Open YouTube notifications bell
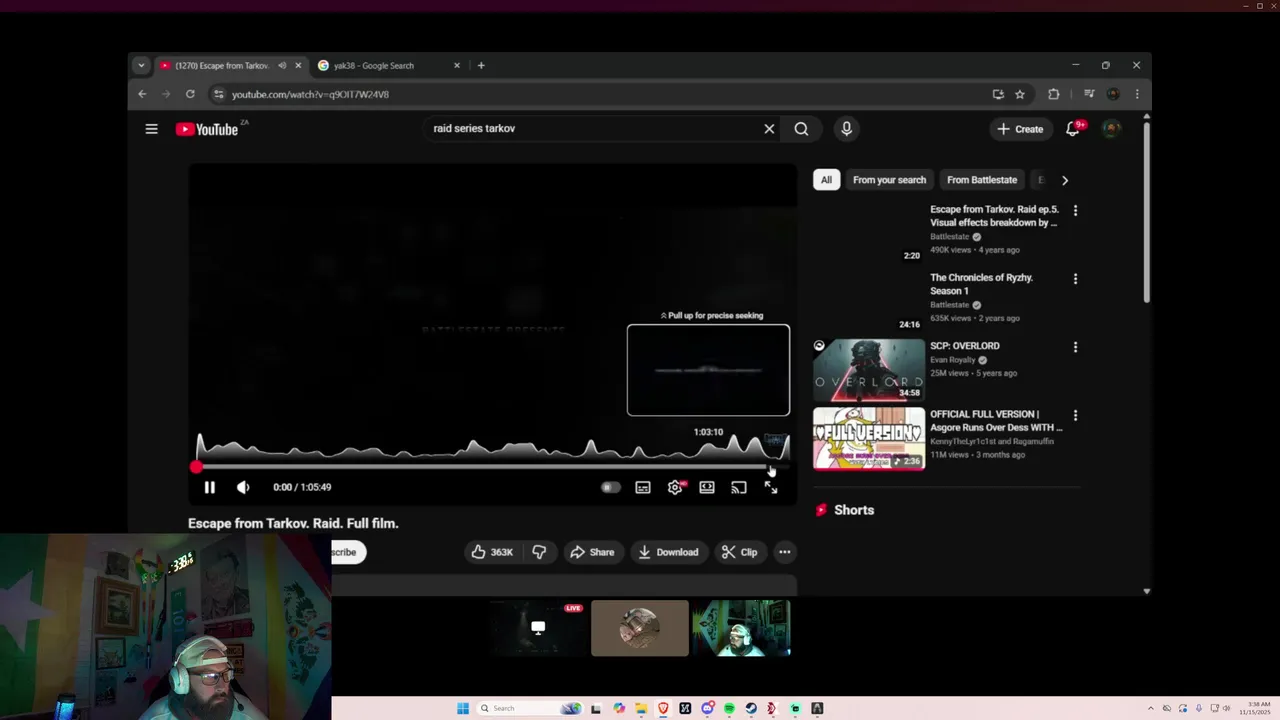The width and height of the screenshot is (1280, 720). point(1073,129)
